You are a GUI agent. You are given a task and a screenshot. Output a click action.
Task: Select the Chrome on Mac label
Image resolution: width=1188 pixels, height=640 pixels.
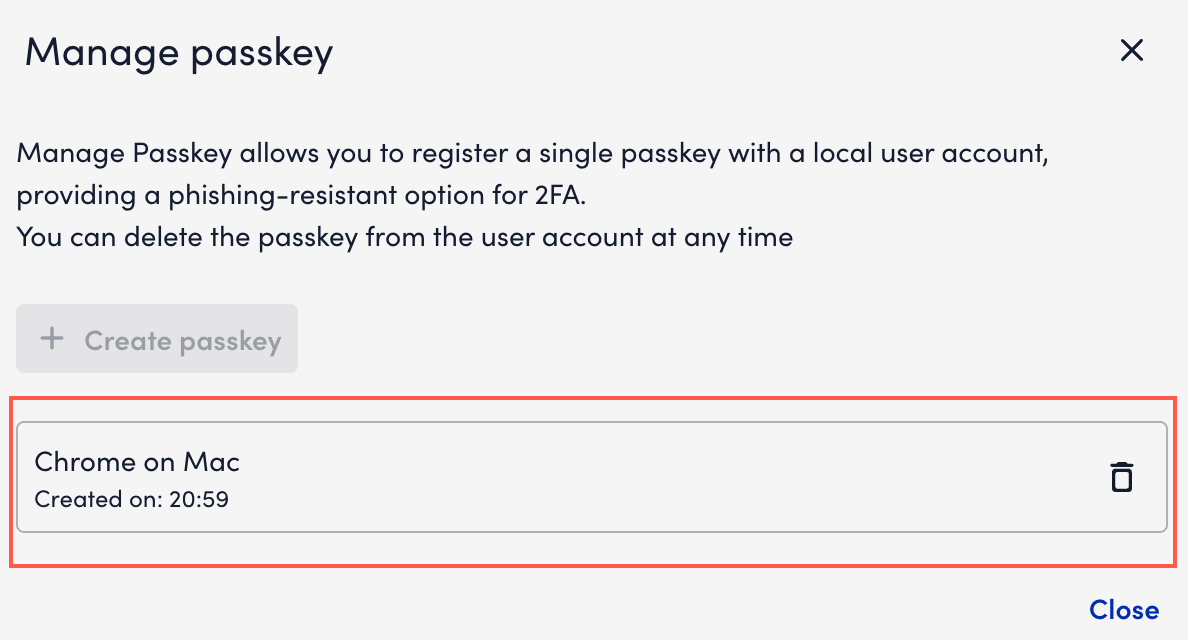pos(137,461)
